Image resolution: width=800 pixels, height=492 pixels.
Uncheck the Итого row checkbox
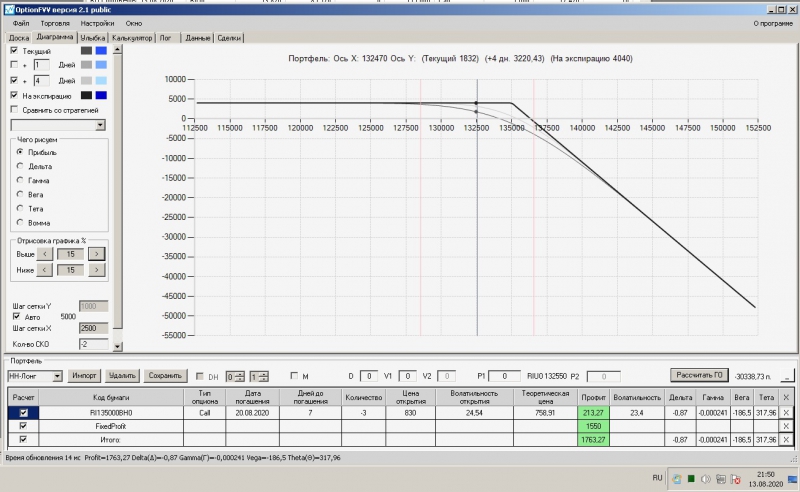point(23,439)
